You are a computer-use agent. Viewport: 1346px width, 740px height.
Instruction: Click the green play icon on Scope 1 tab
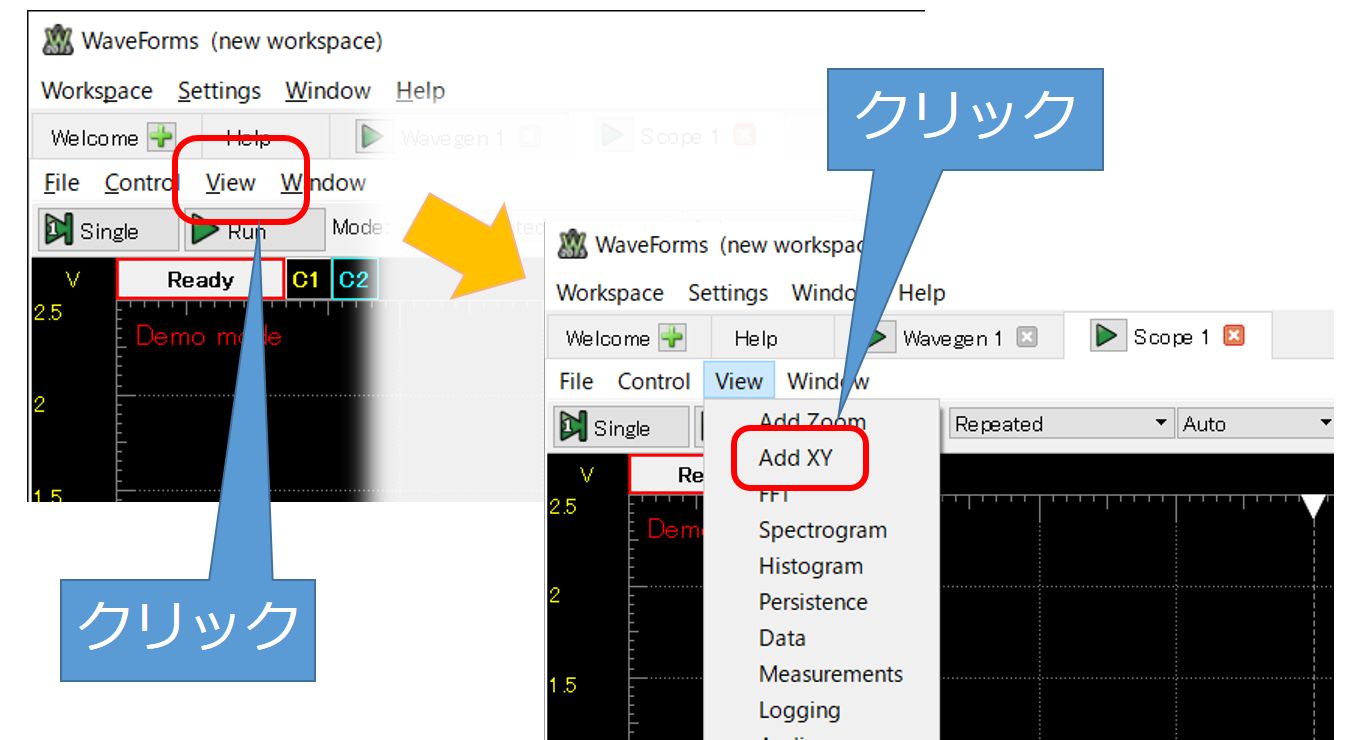pos(1106,336)
